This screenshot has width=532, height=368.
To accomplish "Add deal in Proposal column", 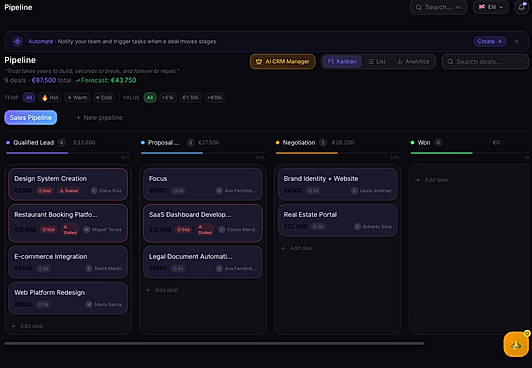I will click(162, 290).
